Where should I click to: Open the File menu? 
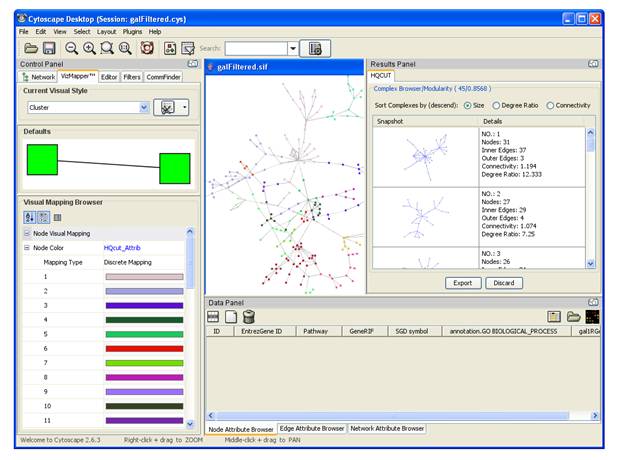tap(23, 31)
